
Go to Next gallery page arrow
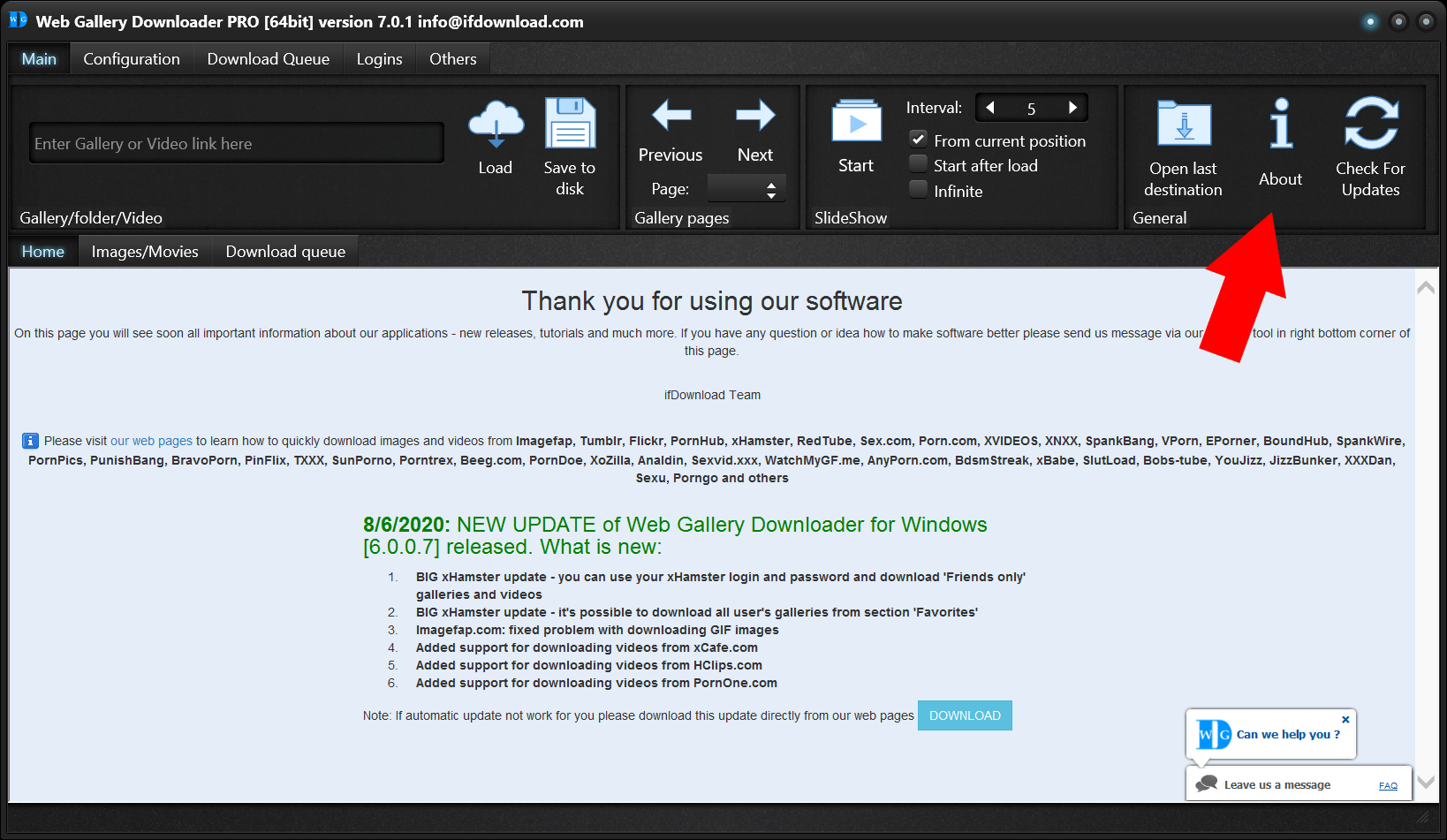click(755, 115)
